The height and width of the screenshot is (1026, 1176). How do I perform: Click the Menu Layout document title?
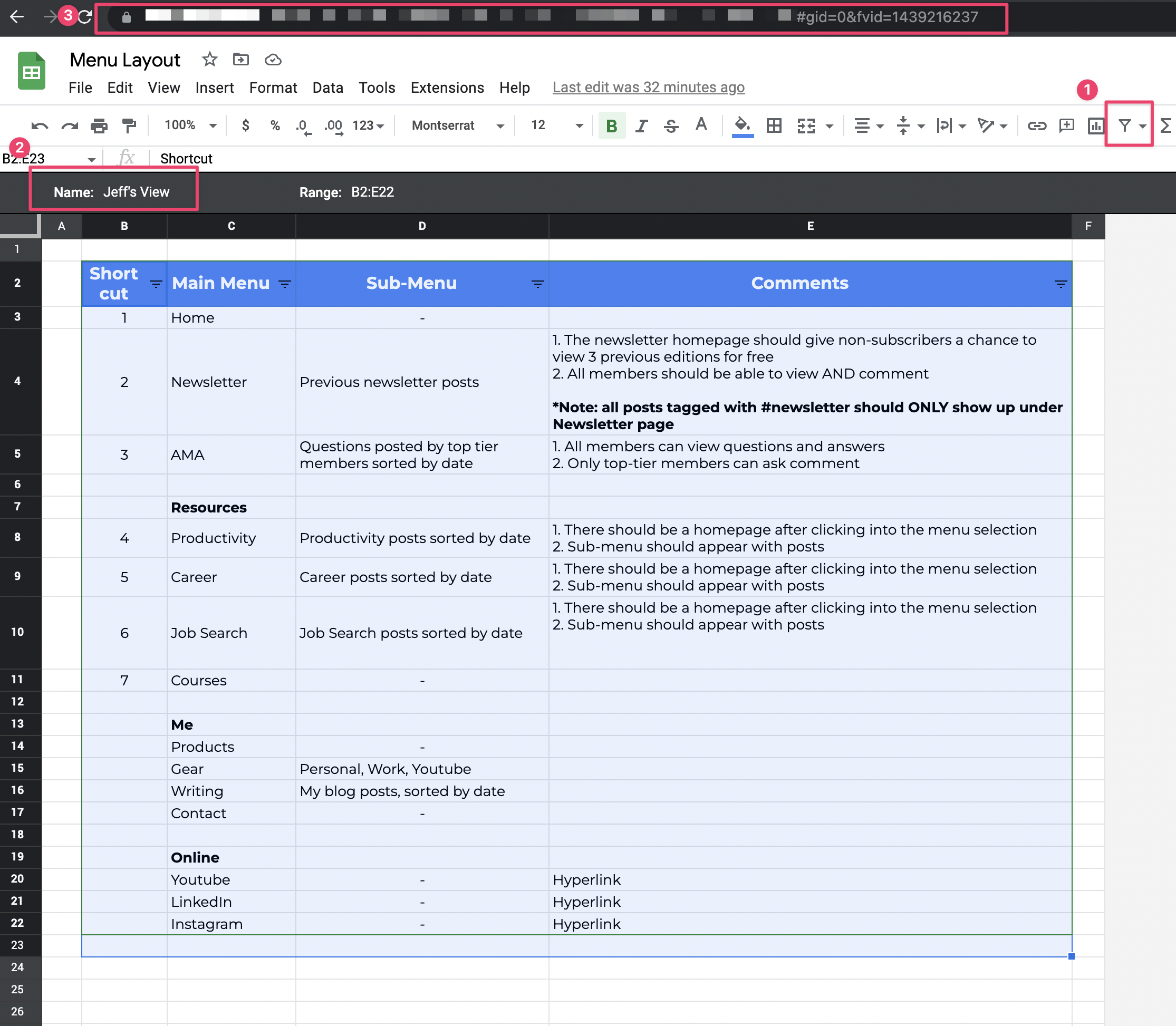[x=125, y=60]
